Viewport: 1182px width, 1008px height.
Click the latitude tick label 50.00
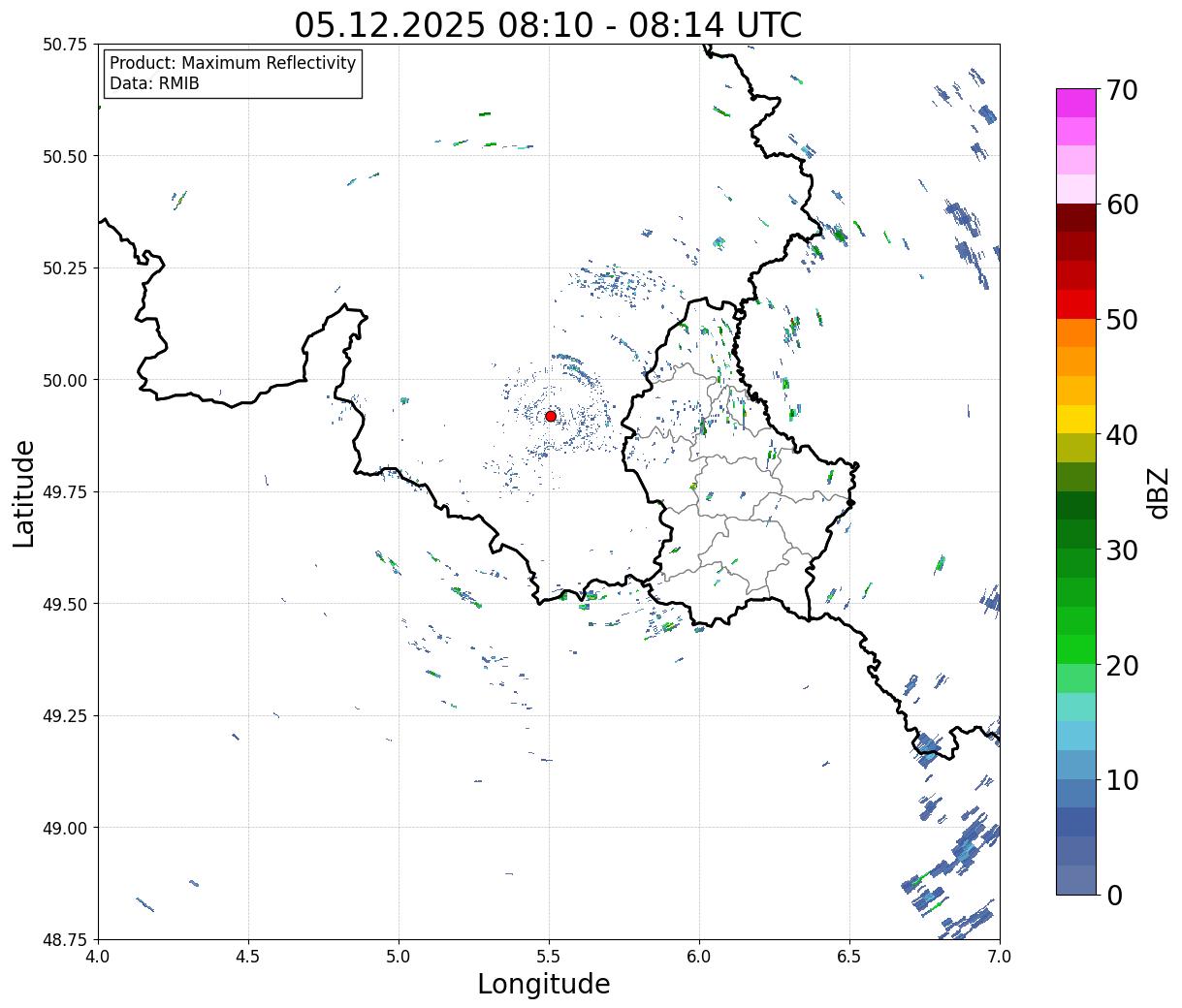[65, 380]
